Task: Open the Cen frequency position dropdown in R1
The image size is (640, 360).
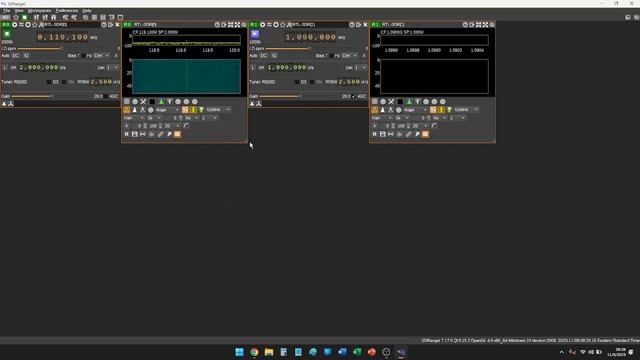Action: click(349, 56)
